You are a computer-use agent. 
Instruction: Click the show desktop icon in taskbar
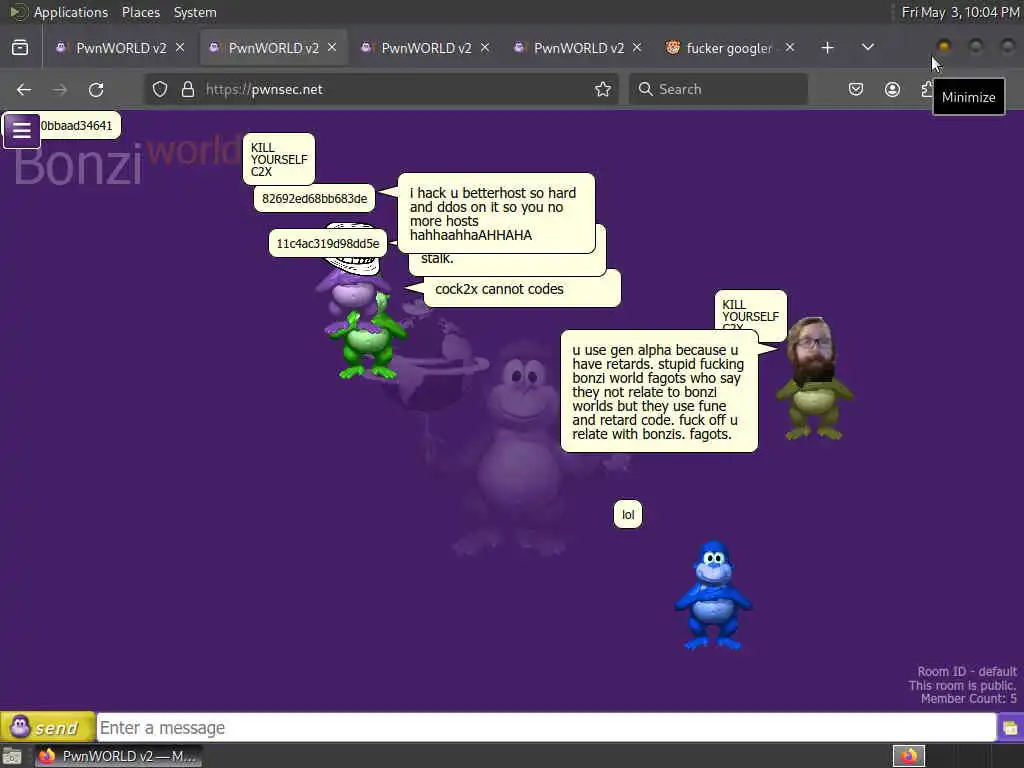pyautogui.click(x=12, y=756)
